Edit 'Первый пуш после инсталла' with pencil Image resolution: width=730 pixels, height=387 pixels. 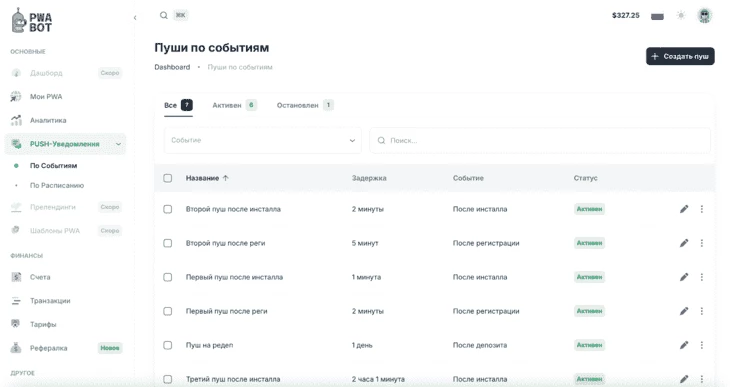point(683,277)
